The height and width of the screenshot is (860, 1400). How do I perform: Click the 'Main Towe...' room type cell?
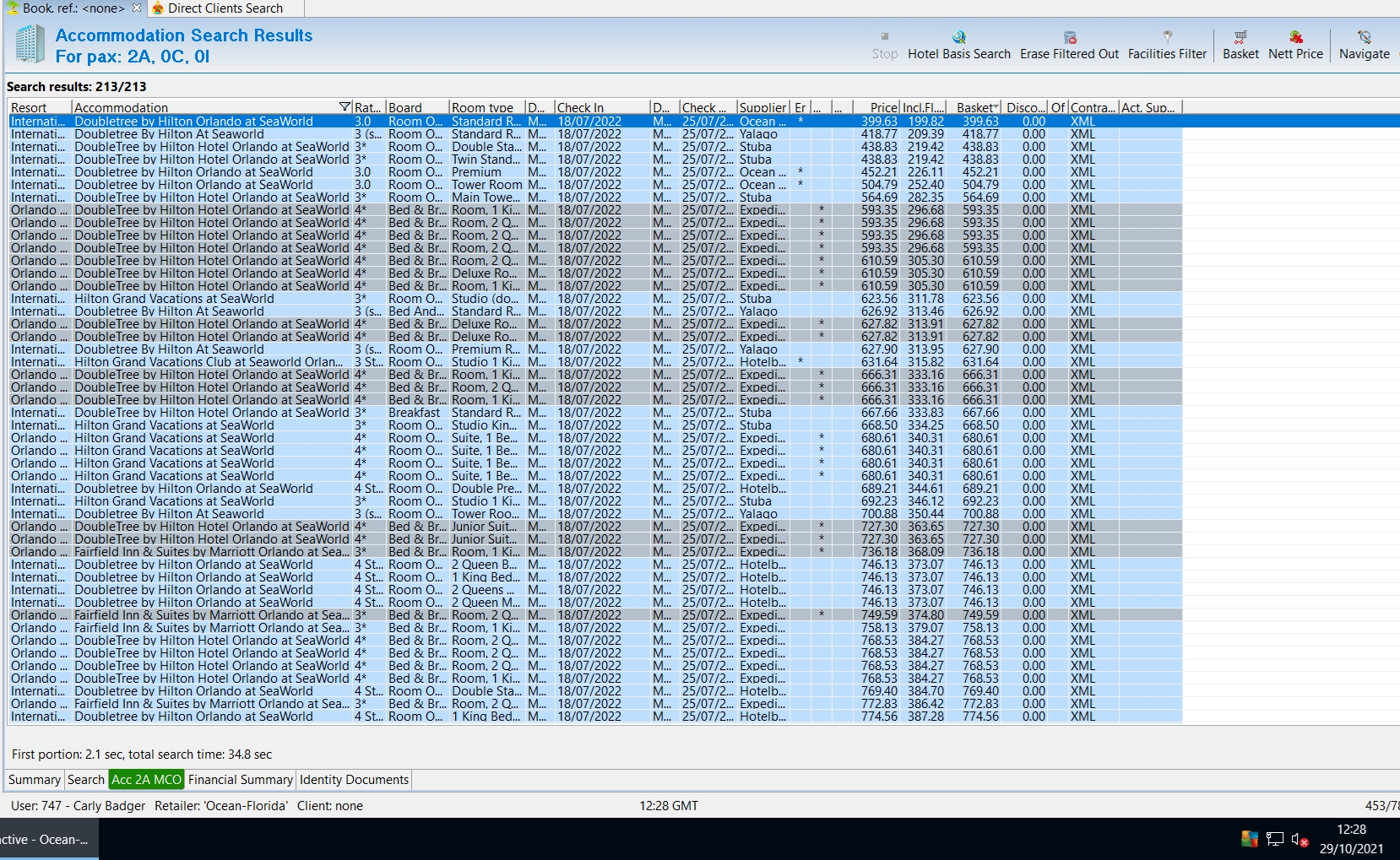click(486, 197)
